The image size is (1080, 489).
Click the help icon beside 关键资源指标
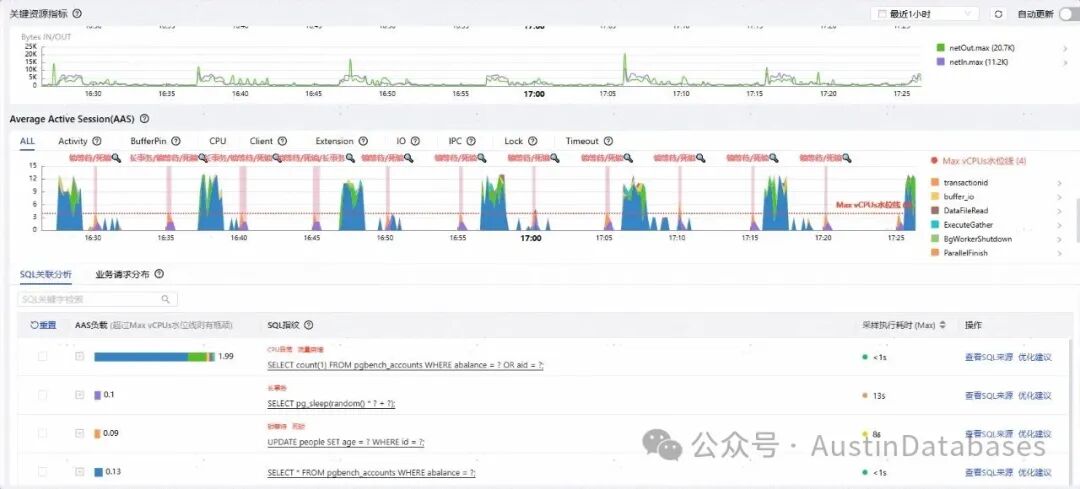[76, 13]
